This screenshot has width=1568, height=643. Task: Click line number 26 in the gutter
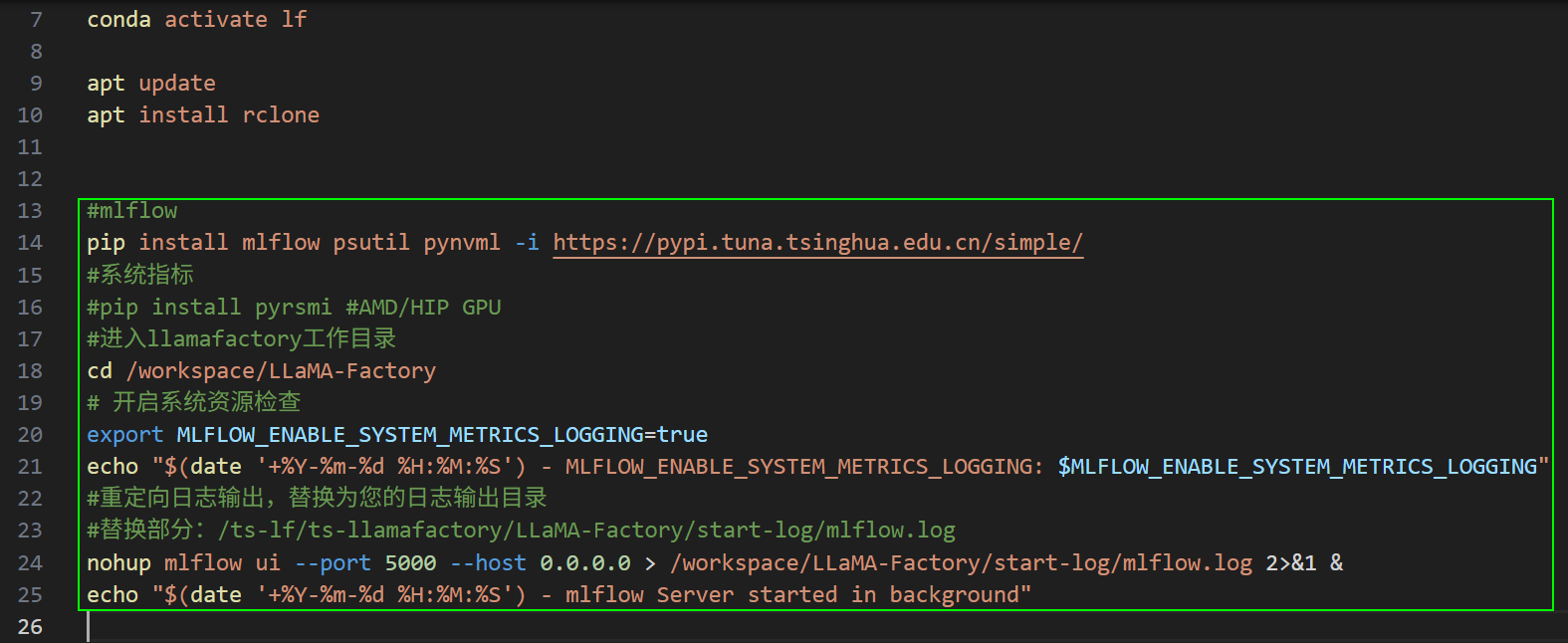[x=30, y=627]
